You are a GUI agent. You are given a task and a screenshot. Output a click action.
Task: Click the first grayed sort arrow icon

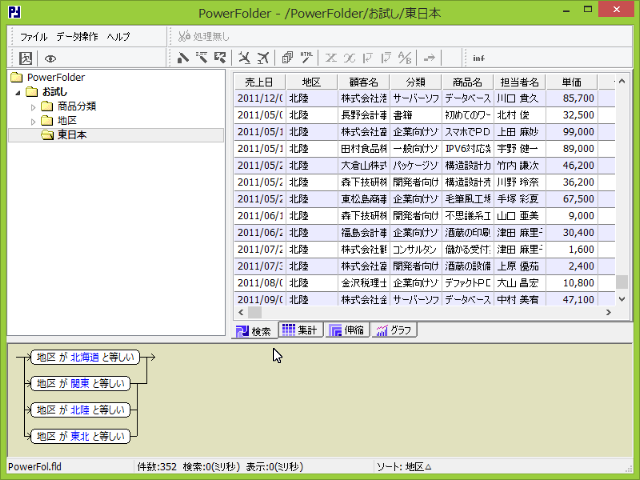[367, 58]
